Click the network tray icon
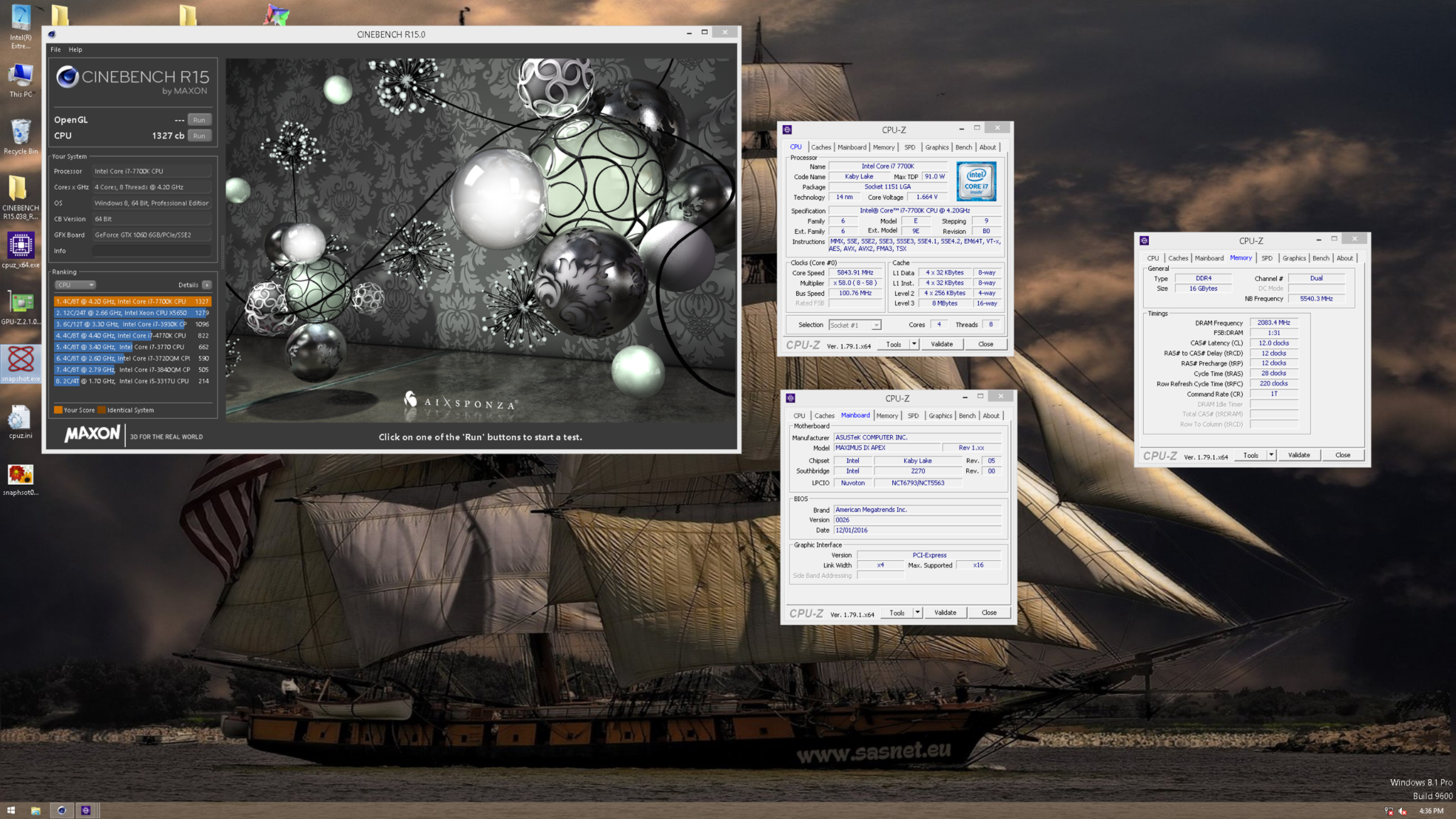The width and height of the screenshot is (1456, 819). 1388,811
